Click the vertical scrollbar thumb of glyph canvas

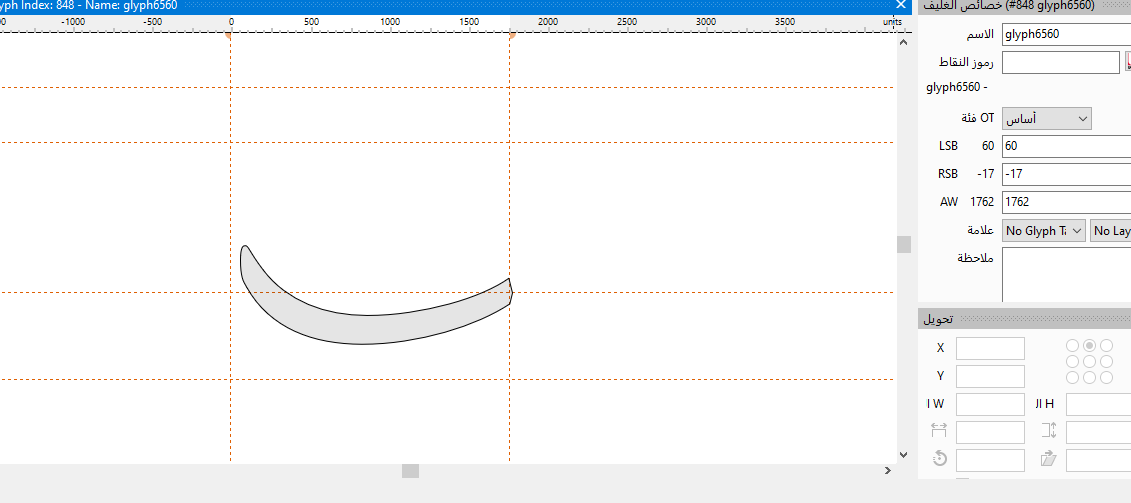coord(904,244)
